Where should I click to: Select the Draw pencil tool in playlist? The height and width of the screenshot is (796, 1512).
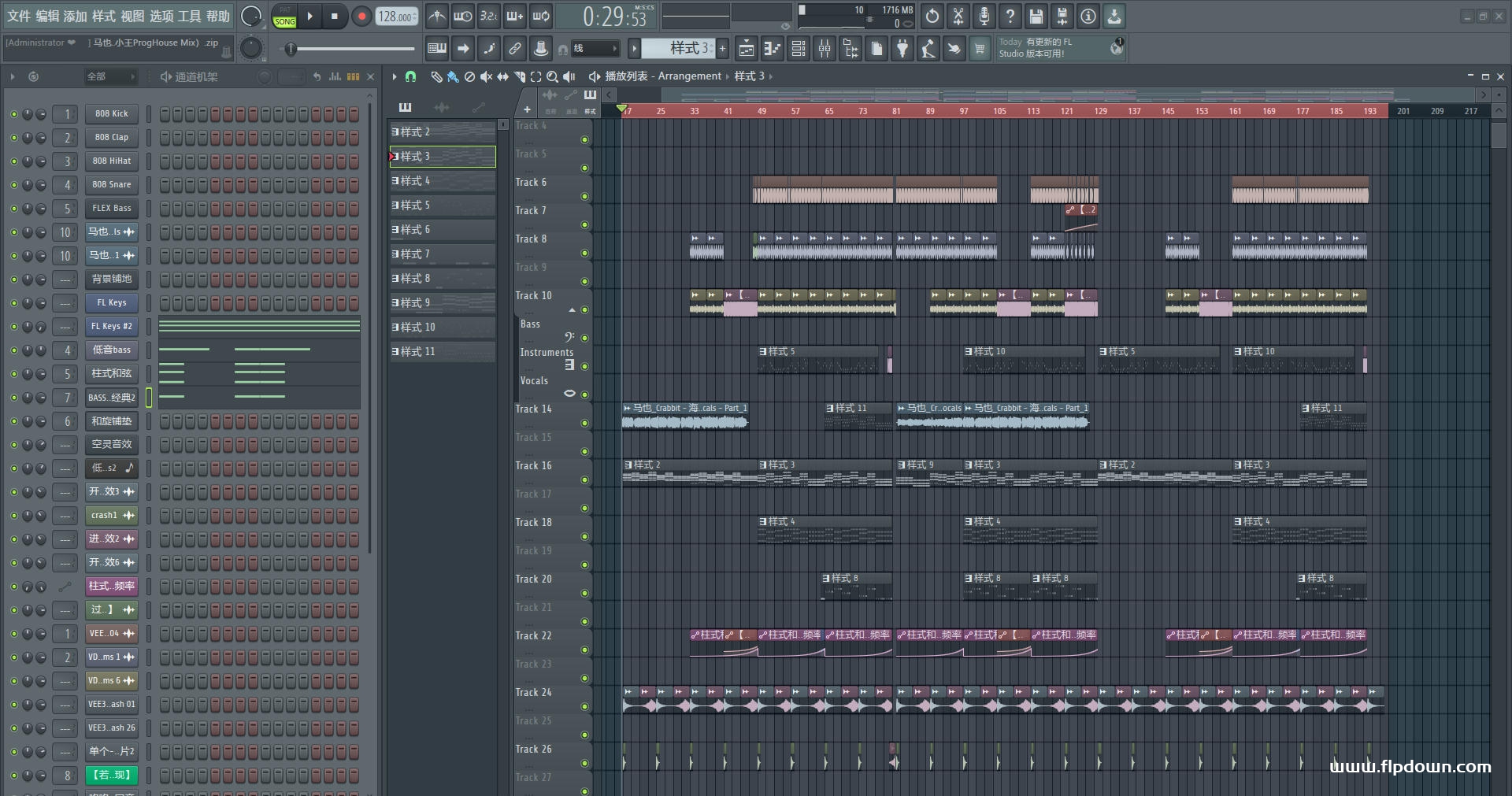(436, 76)
